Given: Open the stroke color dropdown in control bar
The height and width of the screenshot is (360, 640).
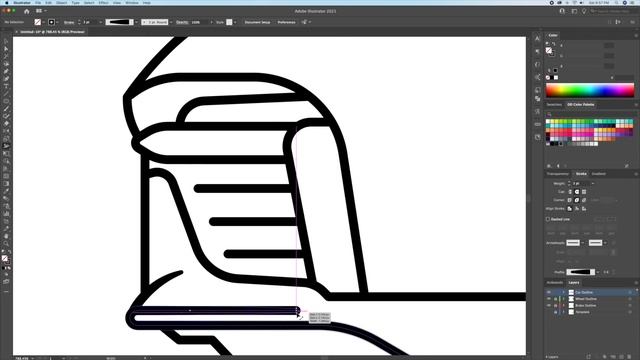Looking at the screenshot, I should pyautogui.click(x=57, y=22).
